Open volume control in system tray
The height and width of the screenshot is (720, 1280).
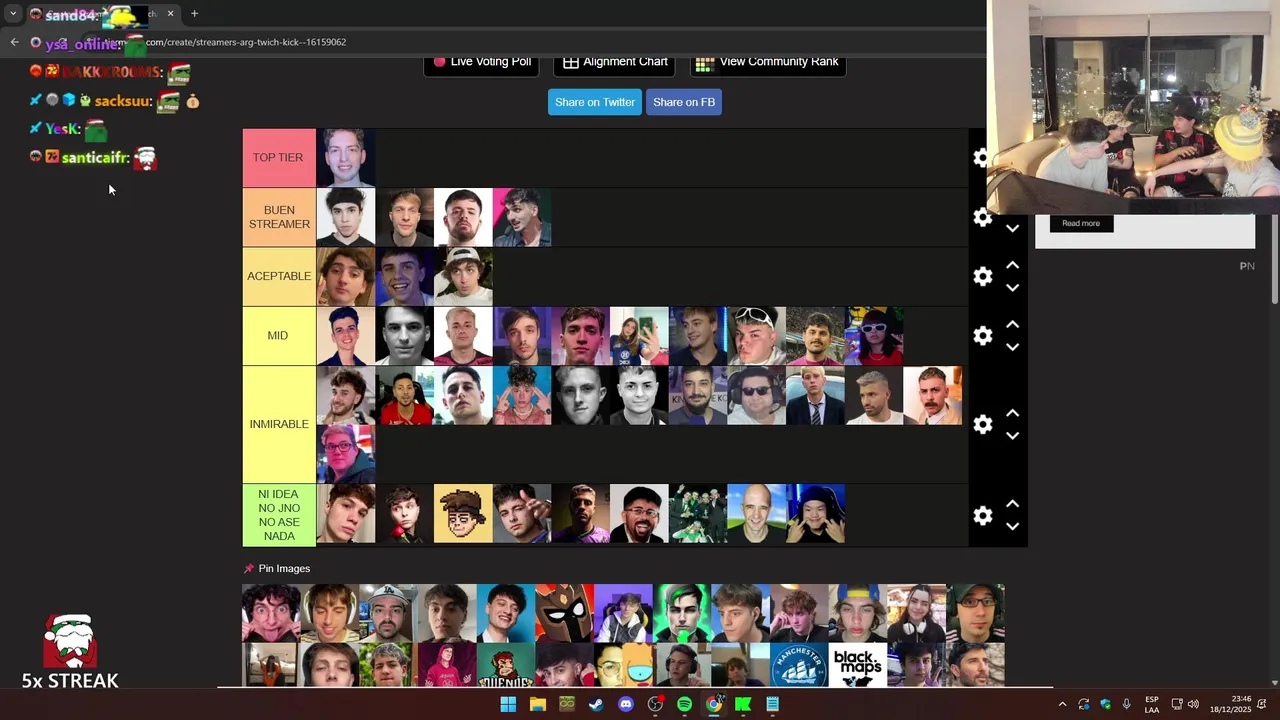[x=1193, y=704]
